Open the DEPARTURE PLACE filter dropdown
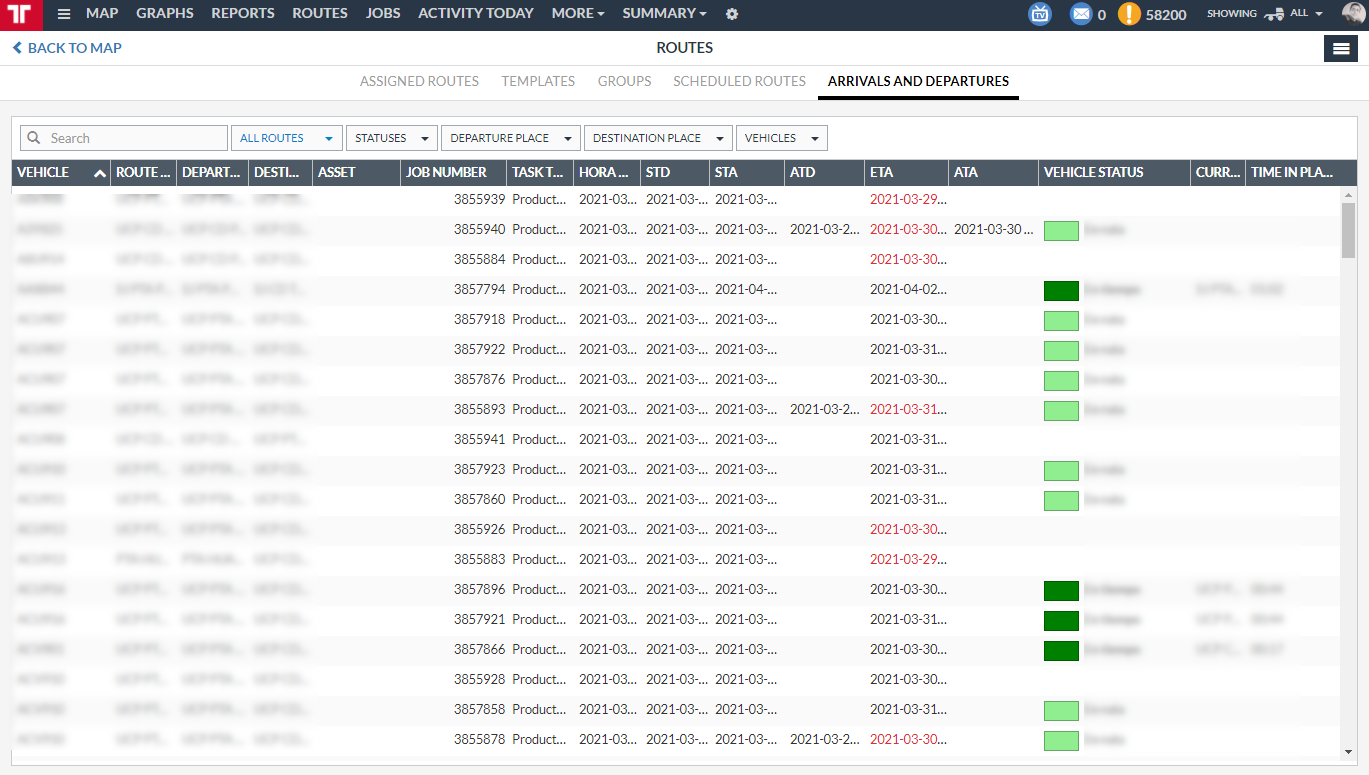Viewport: 1369px width, 775px height. [510, 138]
